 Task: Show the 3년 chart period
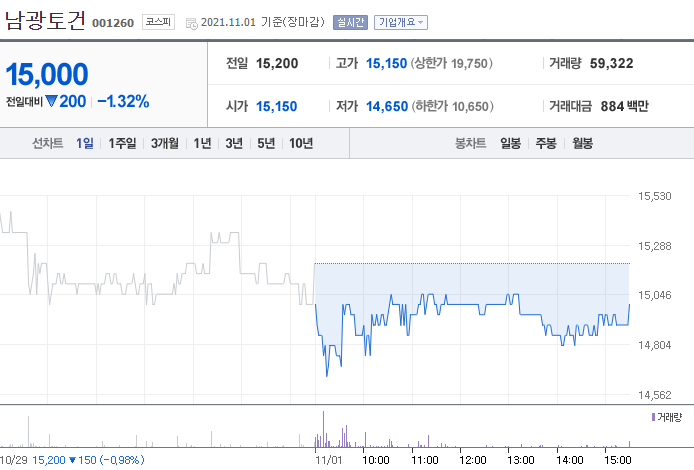[234, 143]
